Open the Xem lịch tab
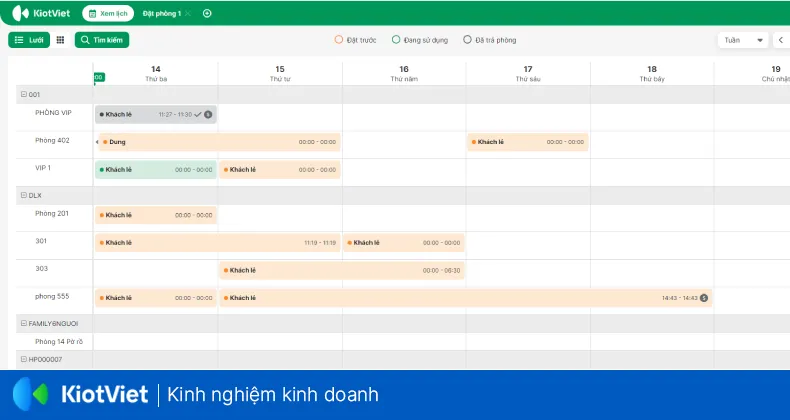 108,14
